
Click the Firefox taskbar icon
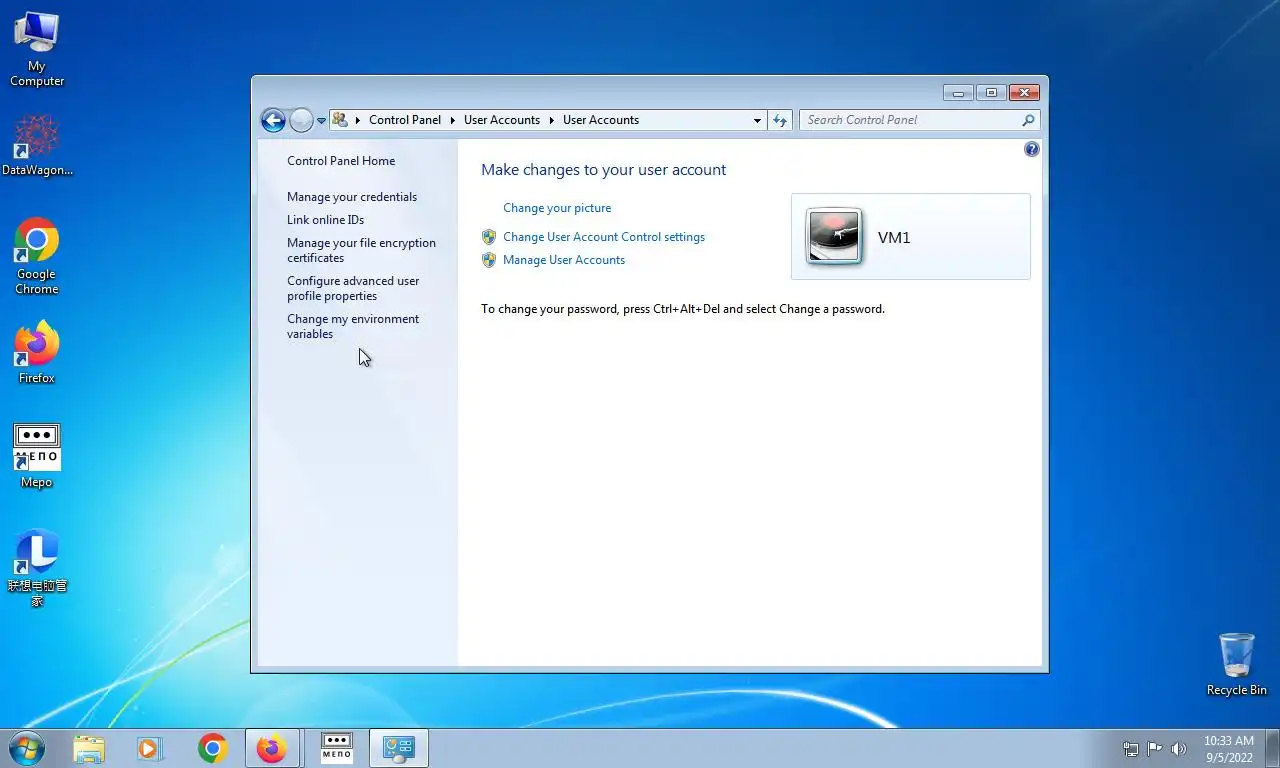[x=272, y=748]
